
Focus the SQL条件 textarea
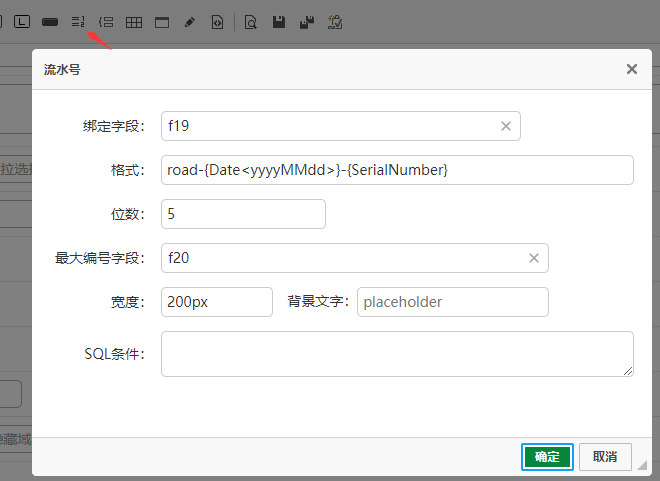(x=397, y=354)
